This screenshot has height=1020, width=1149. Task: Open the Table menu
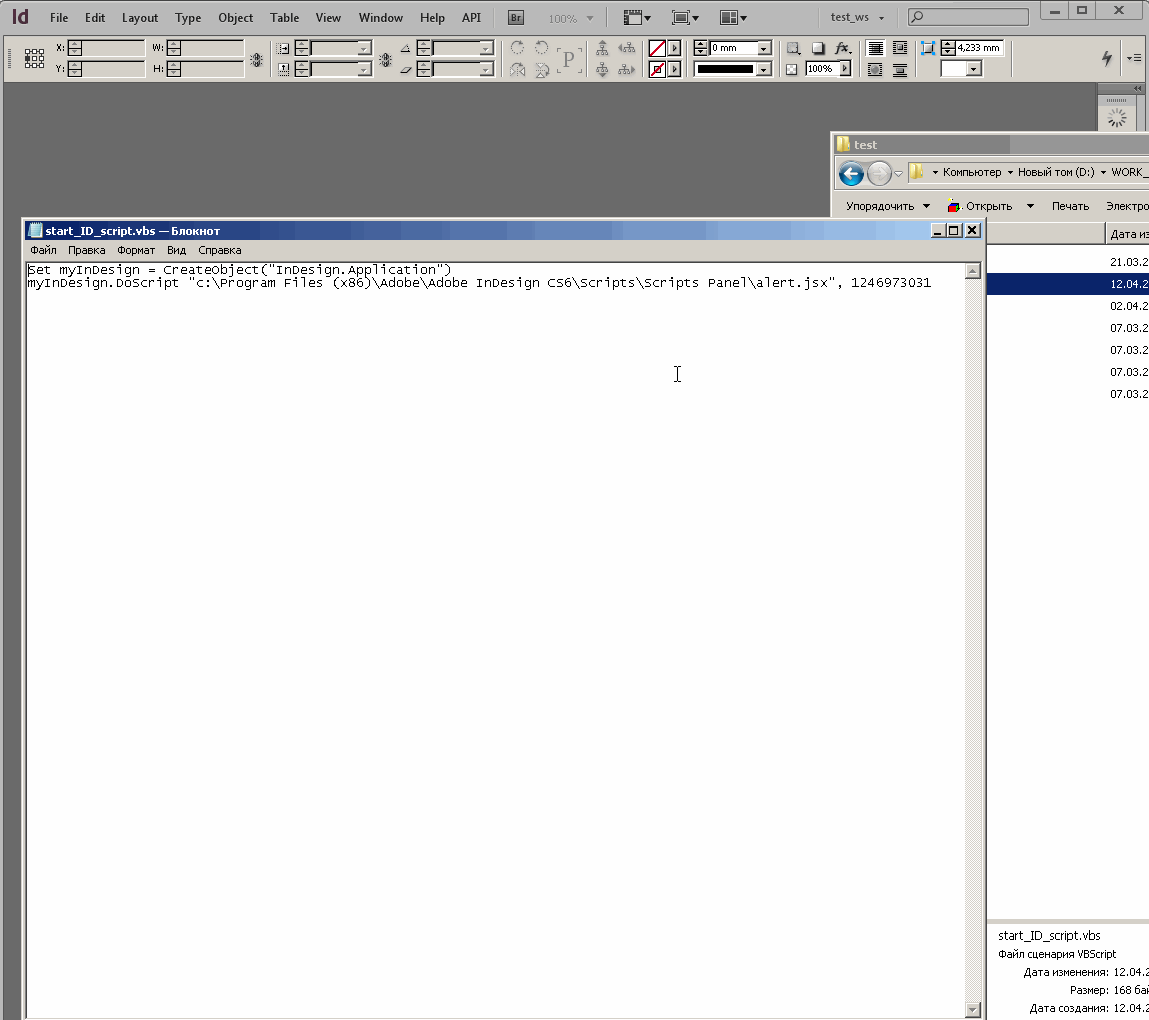coord(284,18)
